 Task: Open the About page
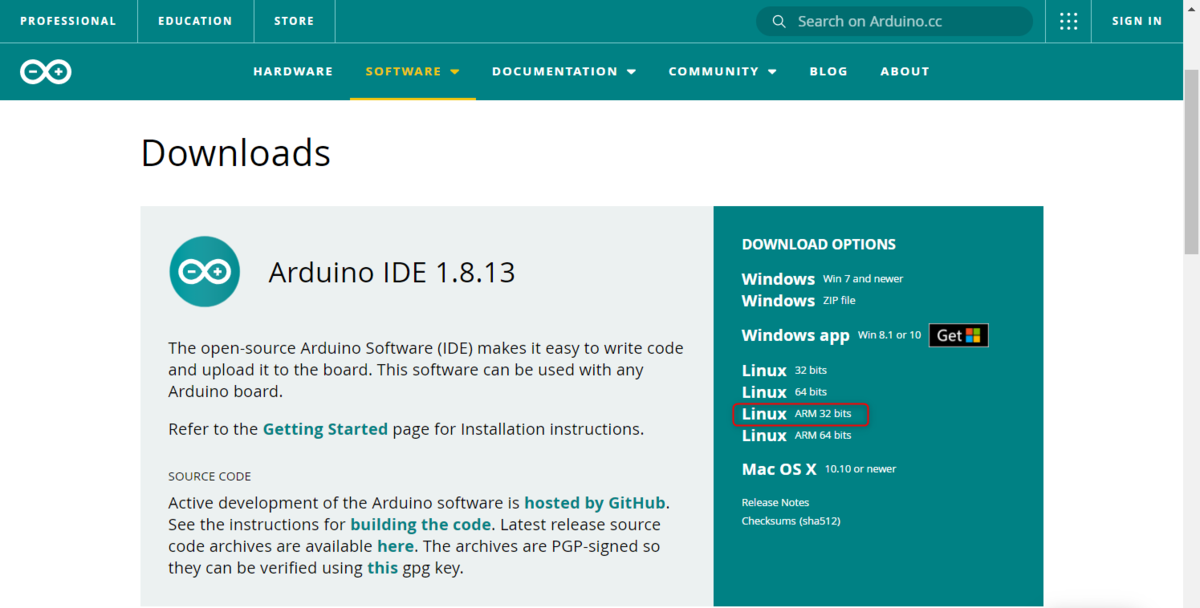coord(905,72)
